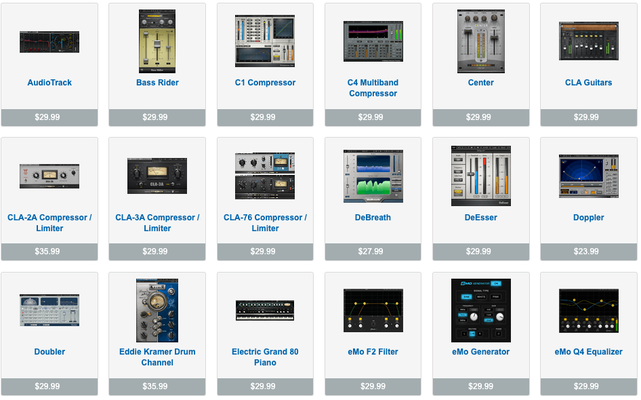Open the Bass Rider plugin image
This screenshot has width=641, height=400.
[x=157, y=41]
